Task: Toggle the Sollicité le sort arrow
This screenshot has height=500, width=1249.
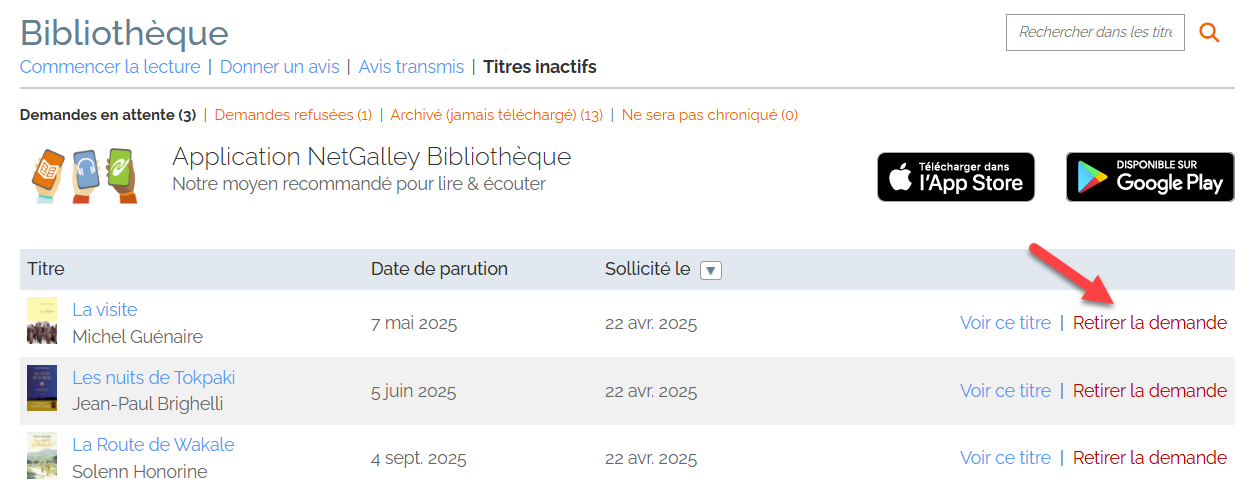Action: pyautogui.click(x=710, y=270)
